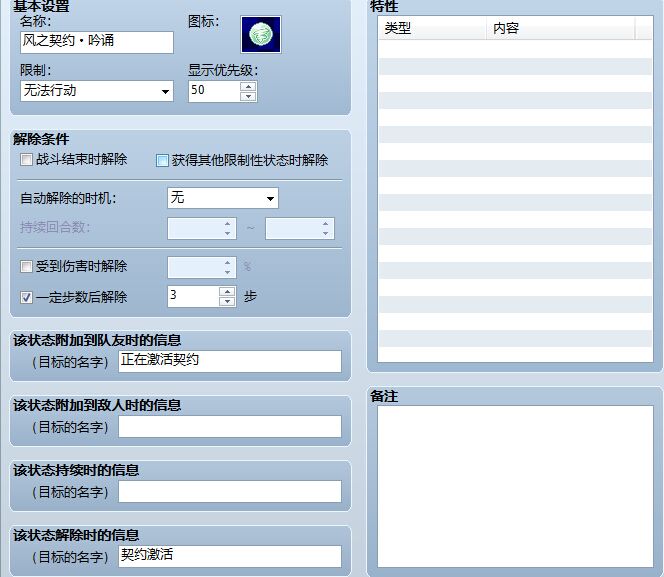Click the 内容 column header
Viewport: 664px width, 577px height.
coord(561,28)
